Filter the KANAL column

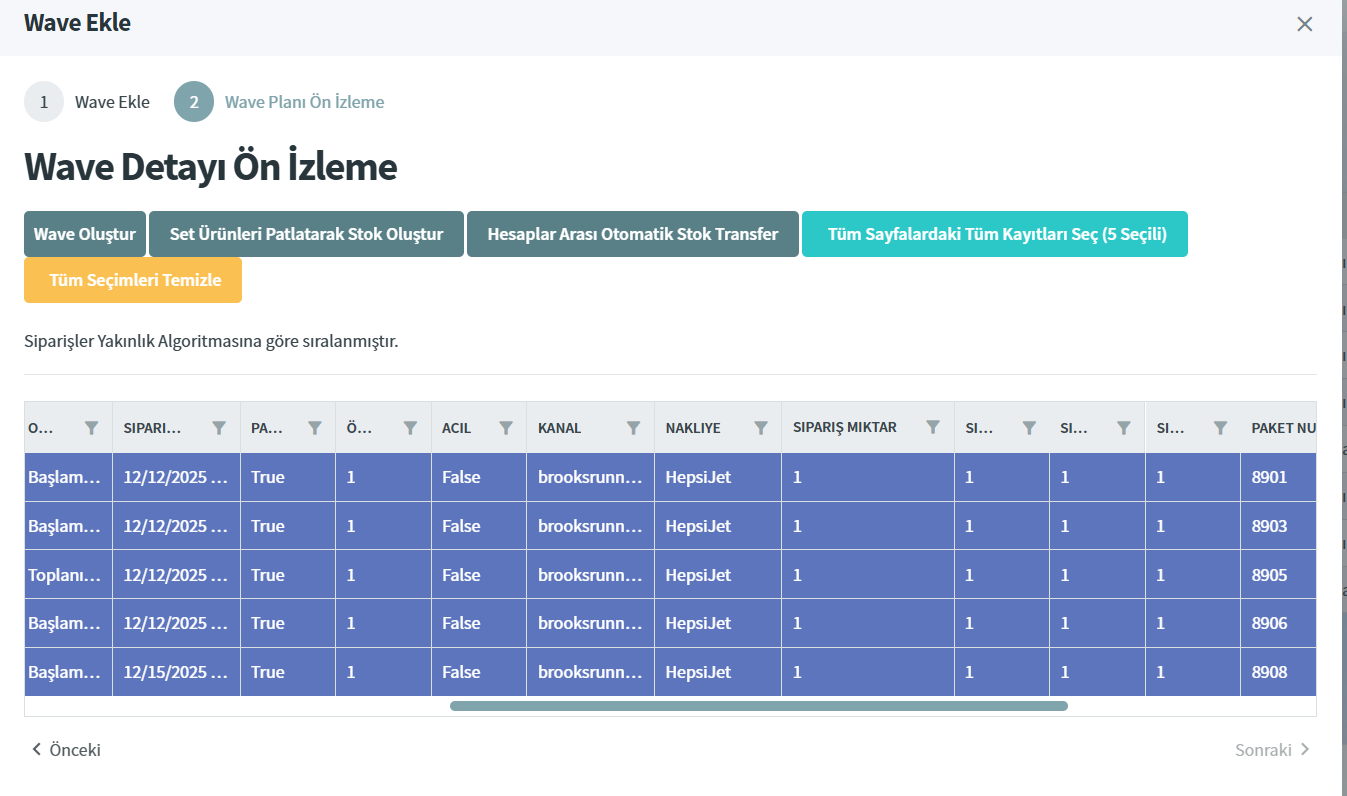click(633, 428)
